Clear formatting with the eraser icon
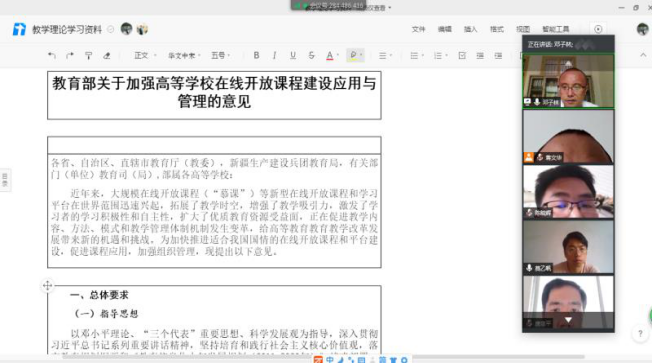This screenshot has width=652, height=364. pos(107,55)
